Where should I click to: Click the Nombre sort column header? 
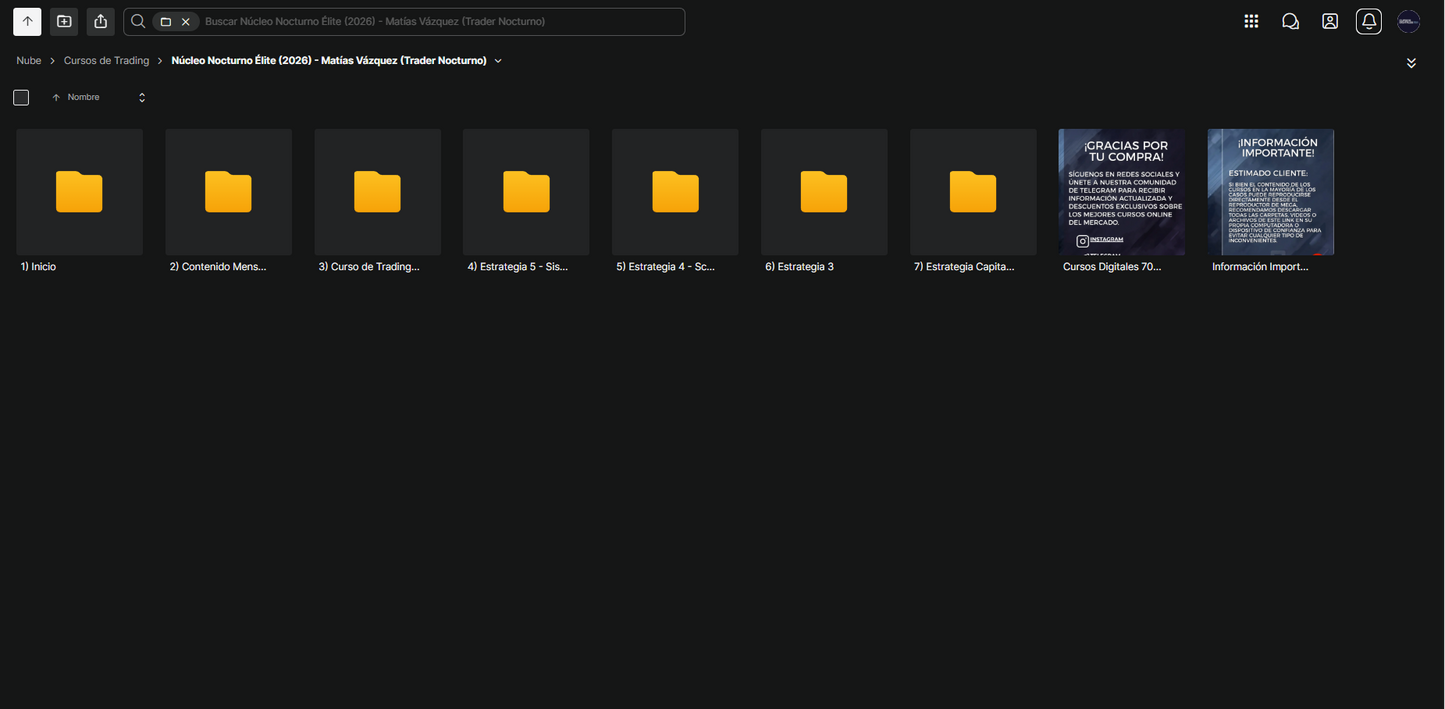(x=84, y=97)
